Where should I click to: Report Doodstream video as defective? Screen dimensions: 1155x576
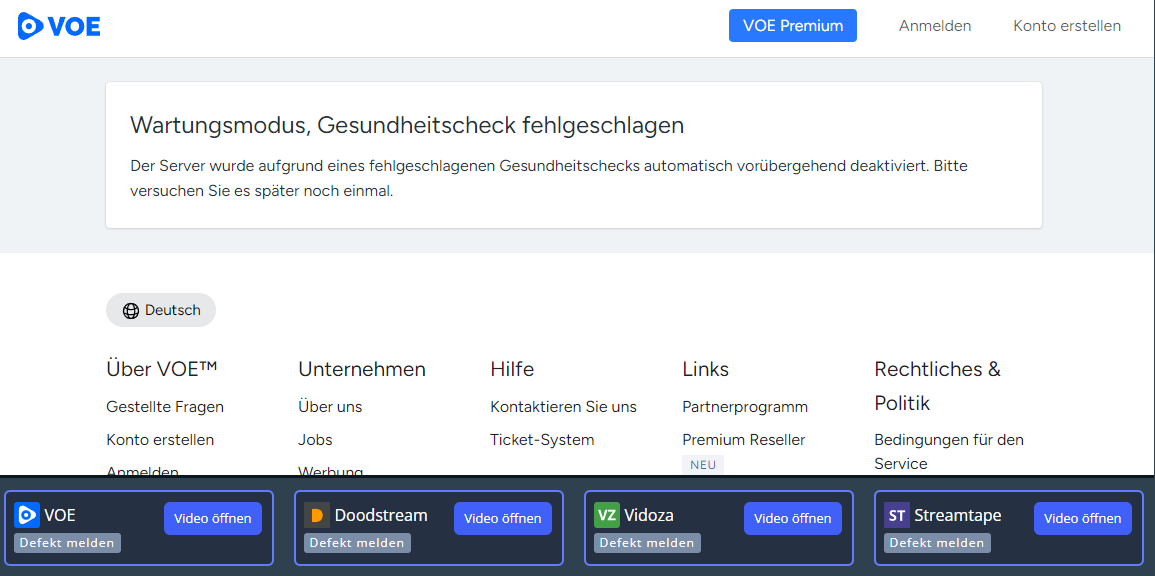pyautogui.click(x=357, y=543)
